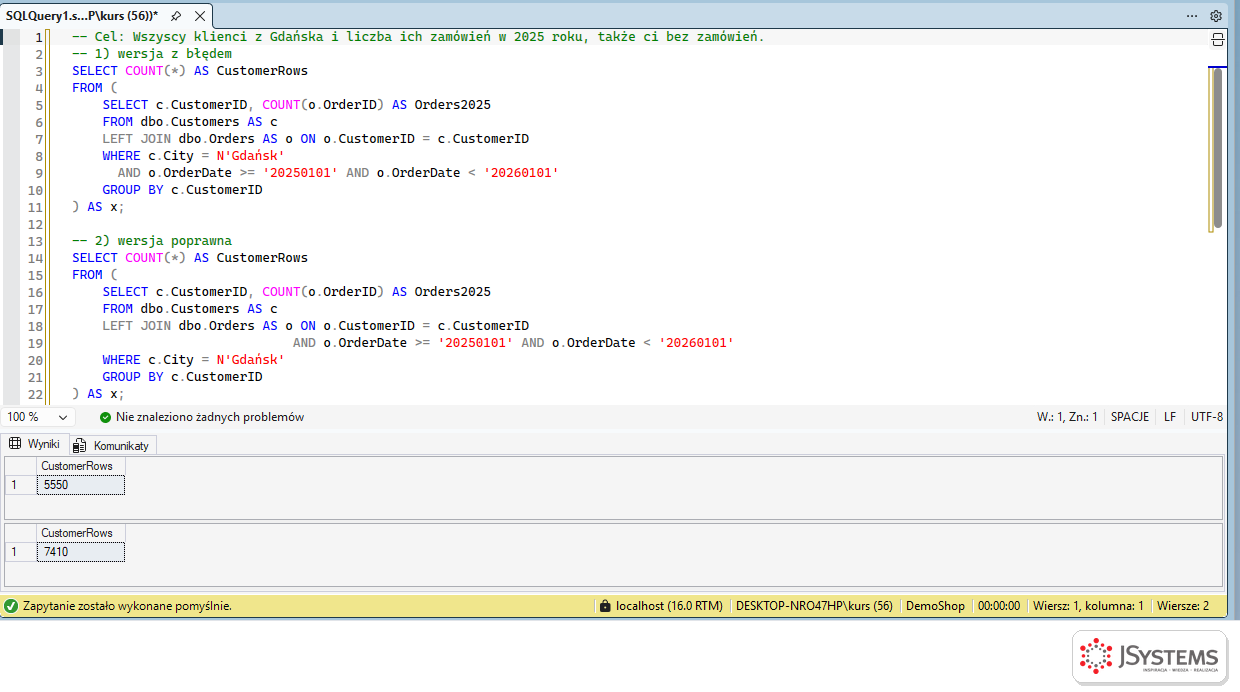The width and height of the screenshot is (1240, 692).
Task: Click the CustomerRows header above 5550
Action: tap(81, 466)
